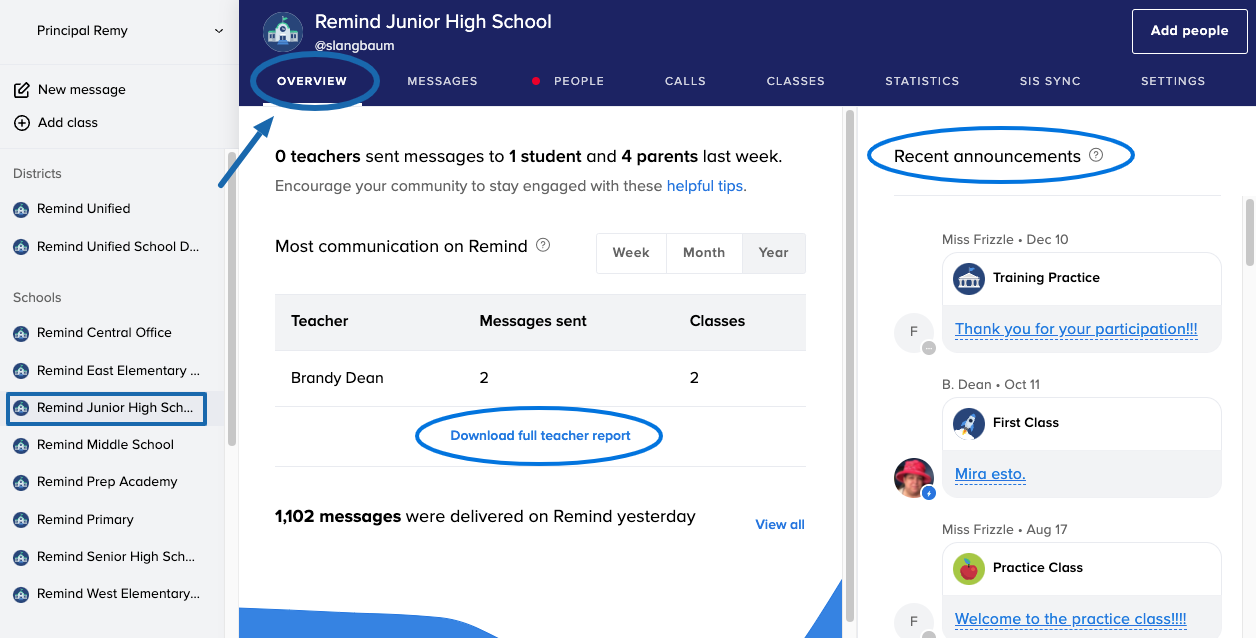The width and height of the screenshot is (1256, 638).
Task: Click the Practice Class apple icon
Action: pos(968,568)
